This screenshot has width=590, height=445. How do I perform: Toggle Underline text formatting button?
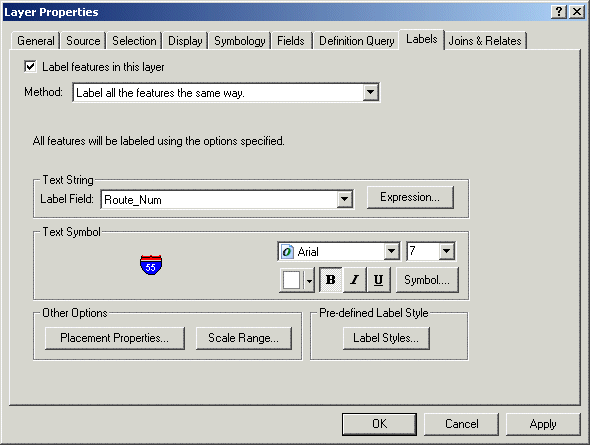378,279
